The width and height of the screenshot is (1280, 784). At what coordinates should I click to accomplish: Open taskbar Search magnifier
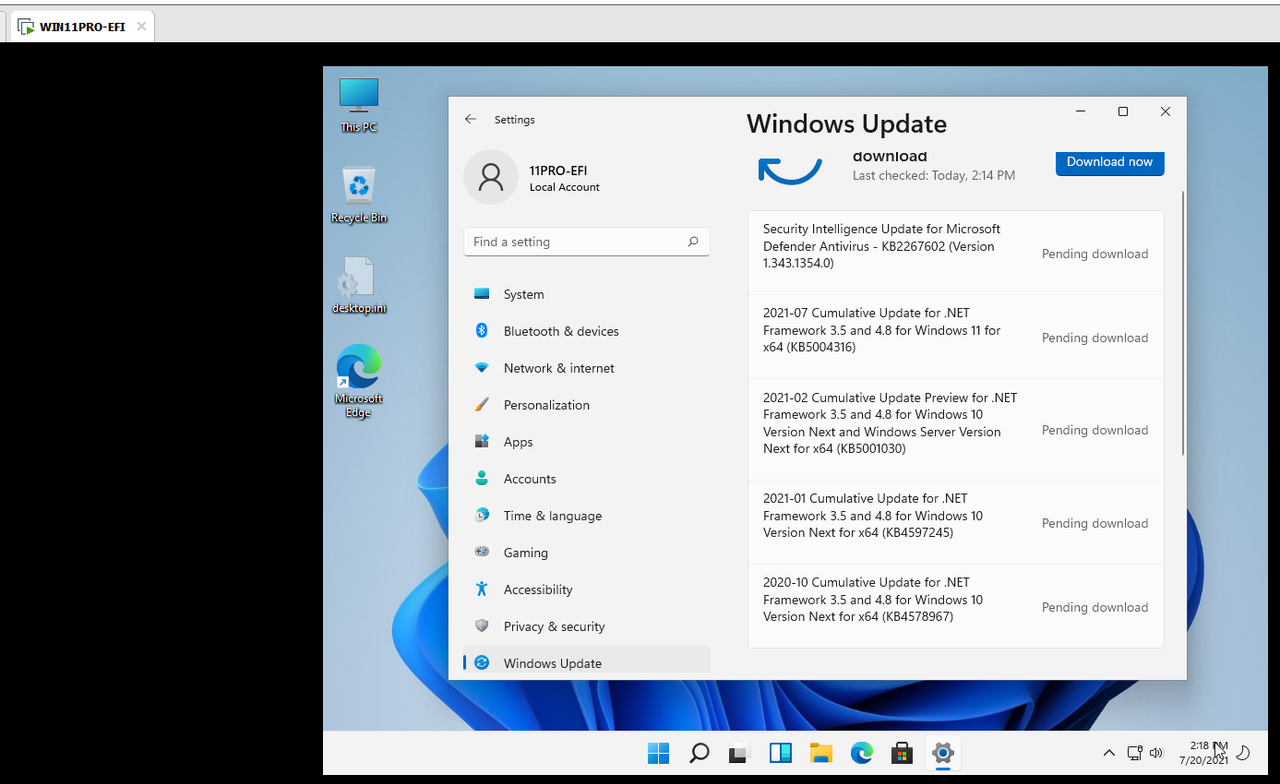699,753
